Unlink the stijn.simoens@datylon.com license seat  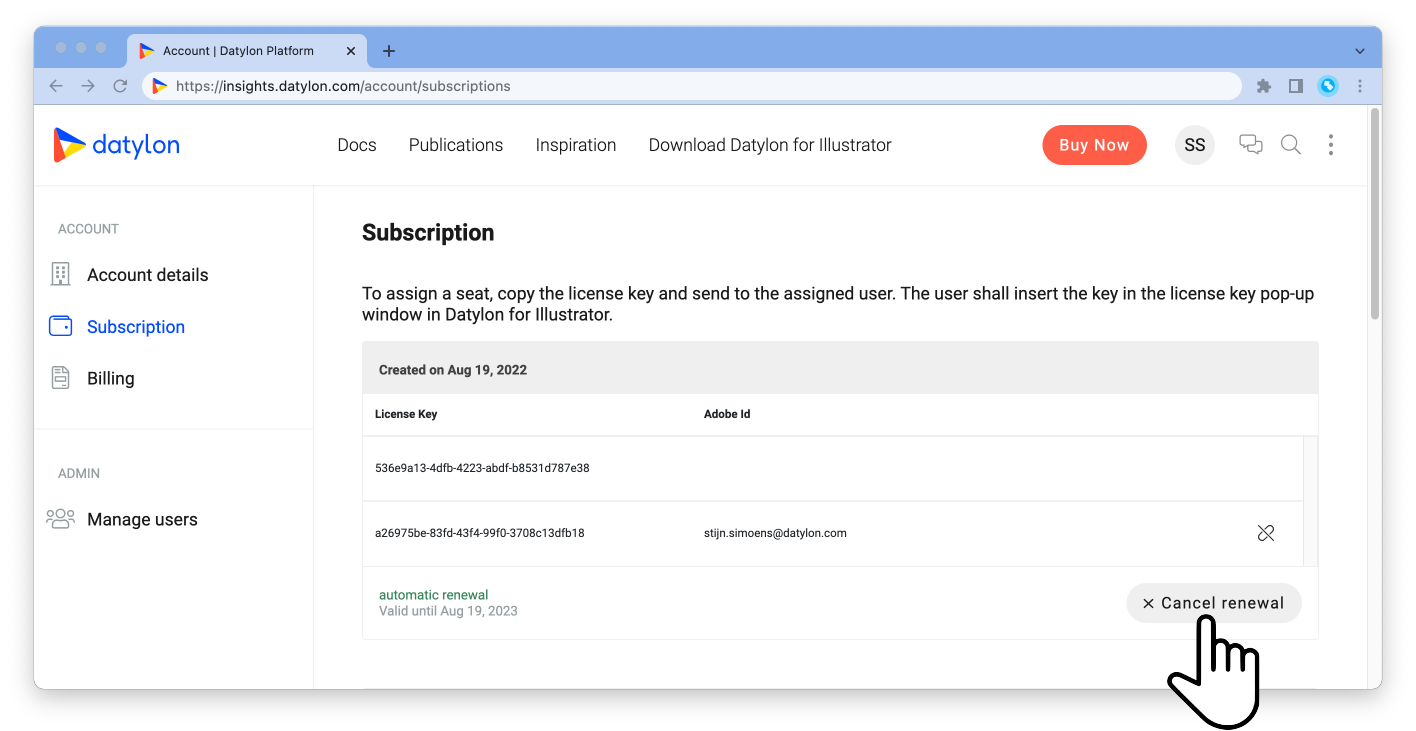(x=1265, y=533)
